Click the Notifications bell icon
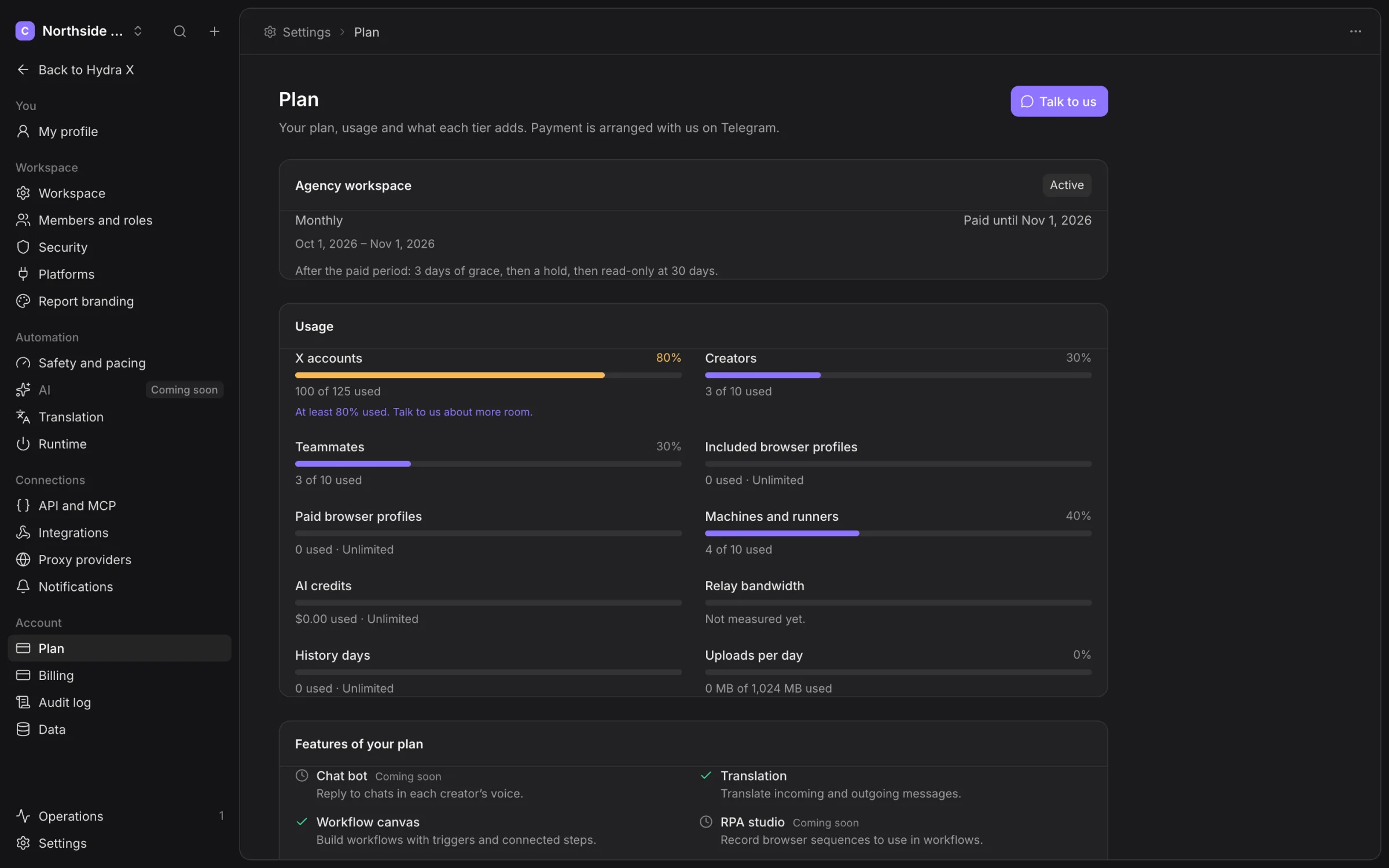 pyautogui.click(x=23, y=587)
